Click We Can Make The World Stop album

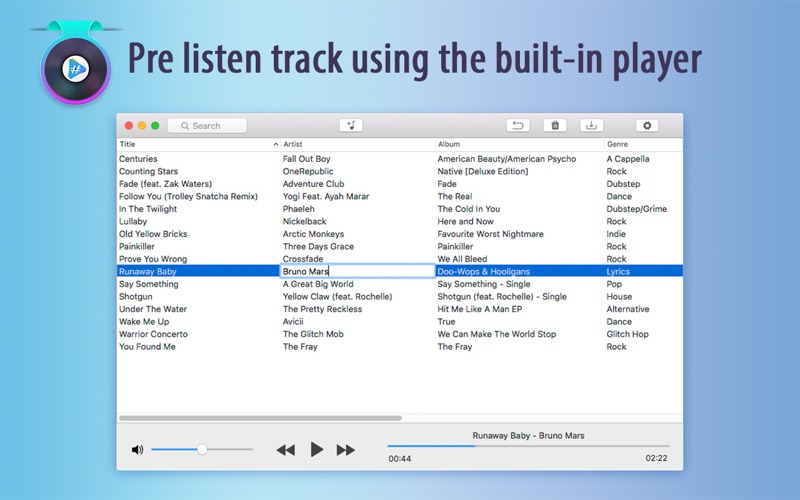click(496, 334)
